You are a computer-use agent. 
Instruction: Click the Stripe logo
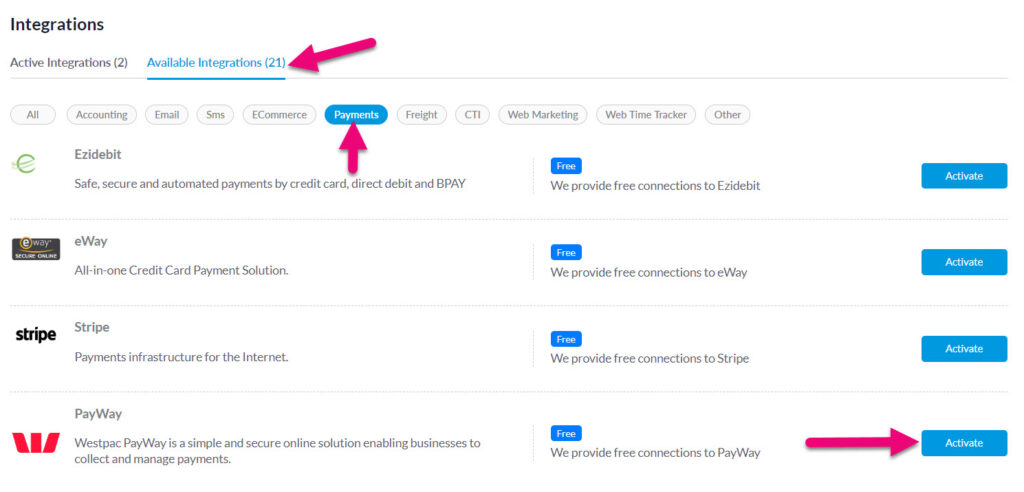click(36, 335)
